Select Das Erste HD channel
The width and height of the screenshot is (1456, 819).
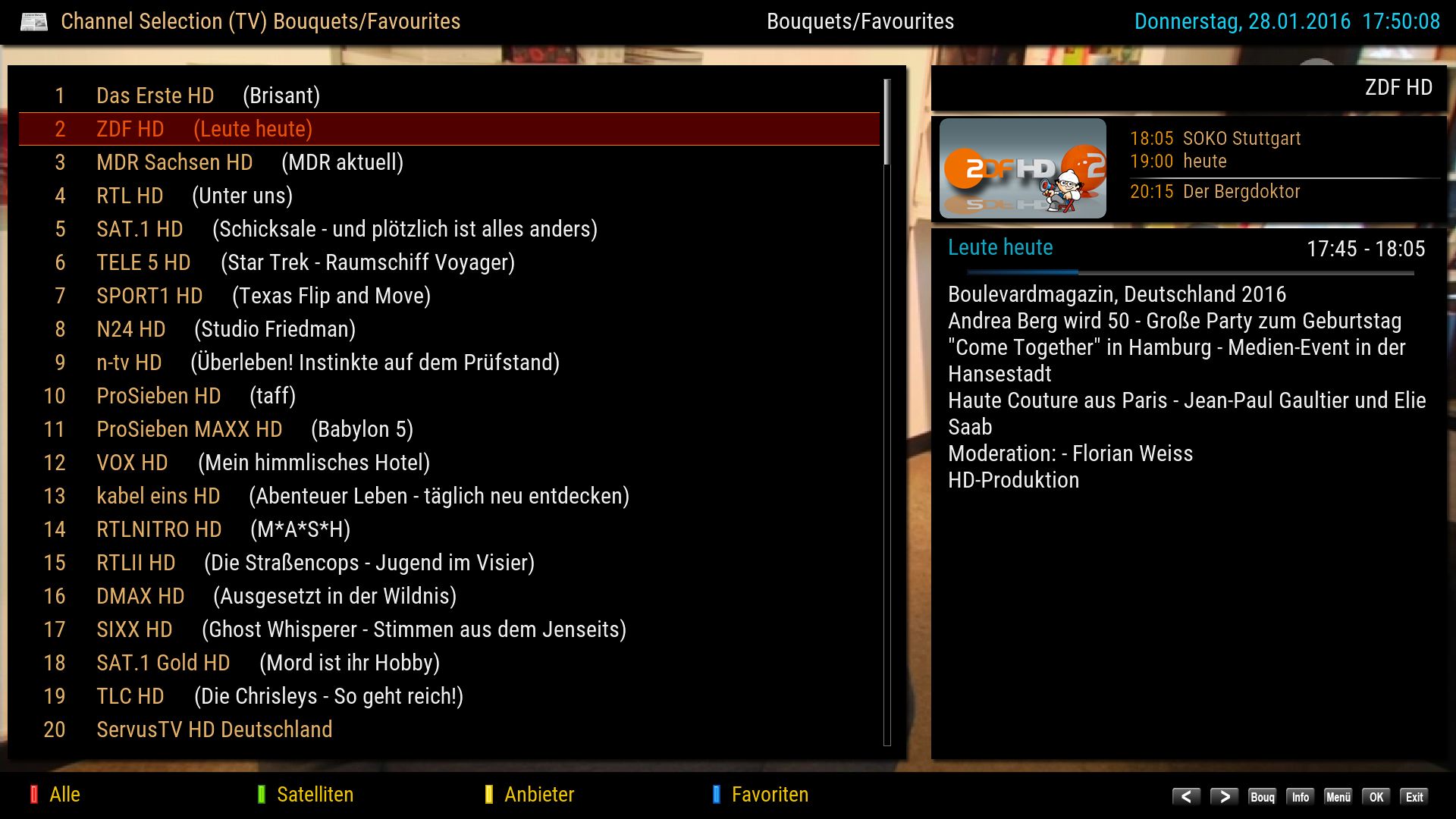[449, 96]
